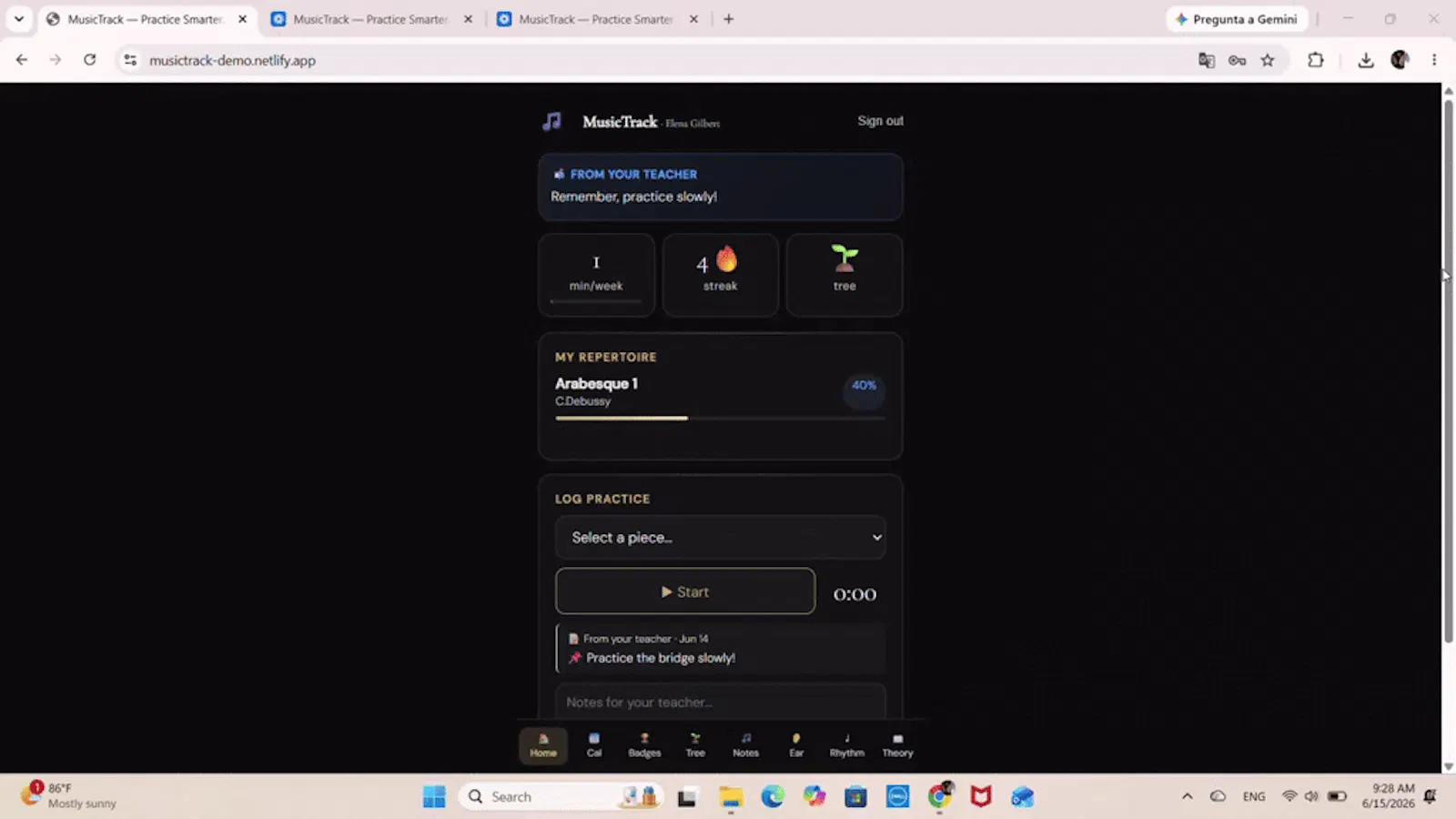1456x819 pixels.
Task: Open the Ear training tab
Action: [x=796, y=745]
